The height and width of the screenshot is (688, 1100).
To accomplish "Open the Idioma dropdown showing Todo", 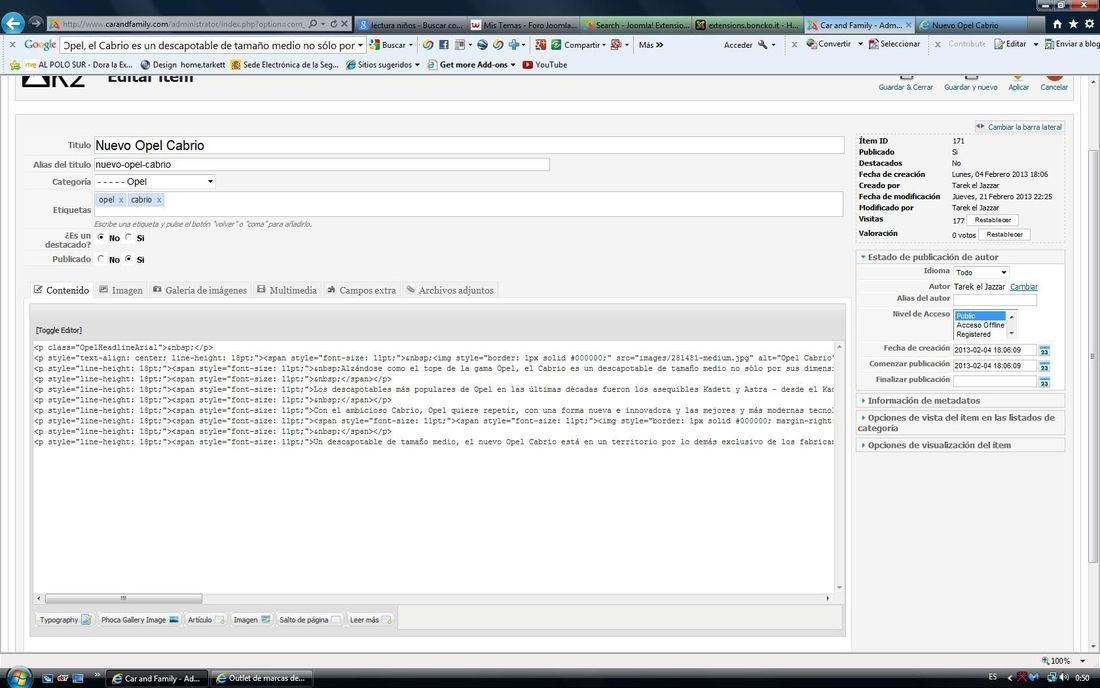I will point(981,272).
